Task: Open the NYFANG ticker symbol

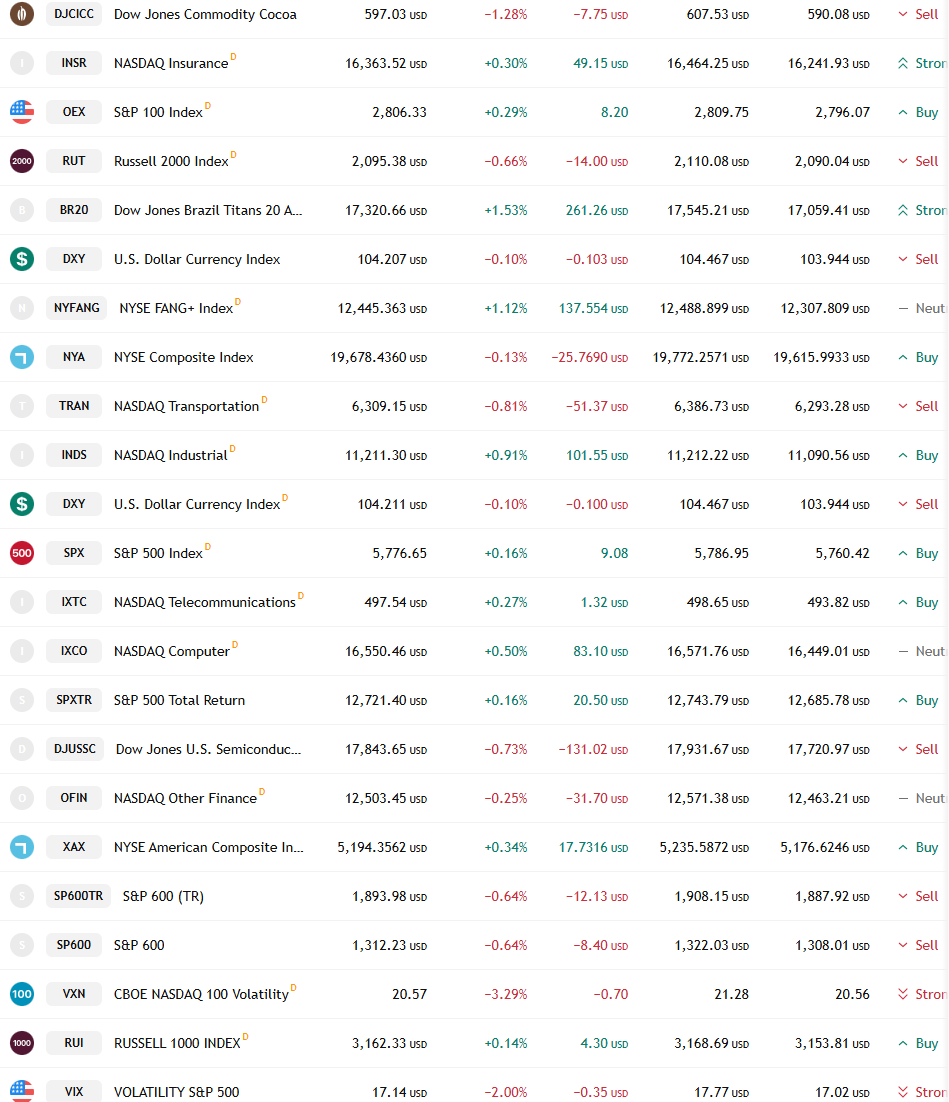Action: 77,308
